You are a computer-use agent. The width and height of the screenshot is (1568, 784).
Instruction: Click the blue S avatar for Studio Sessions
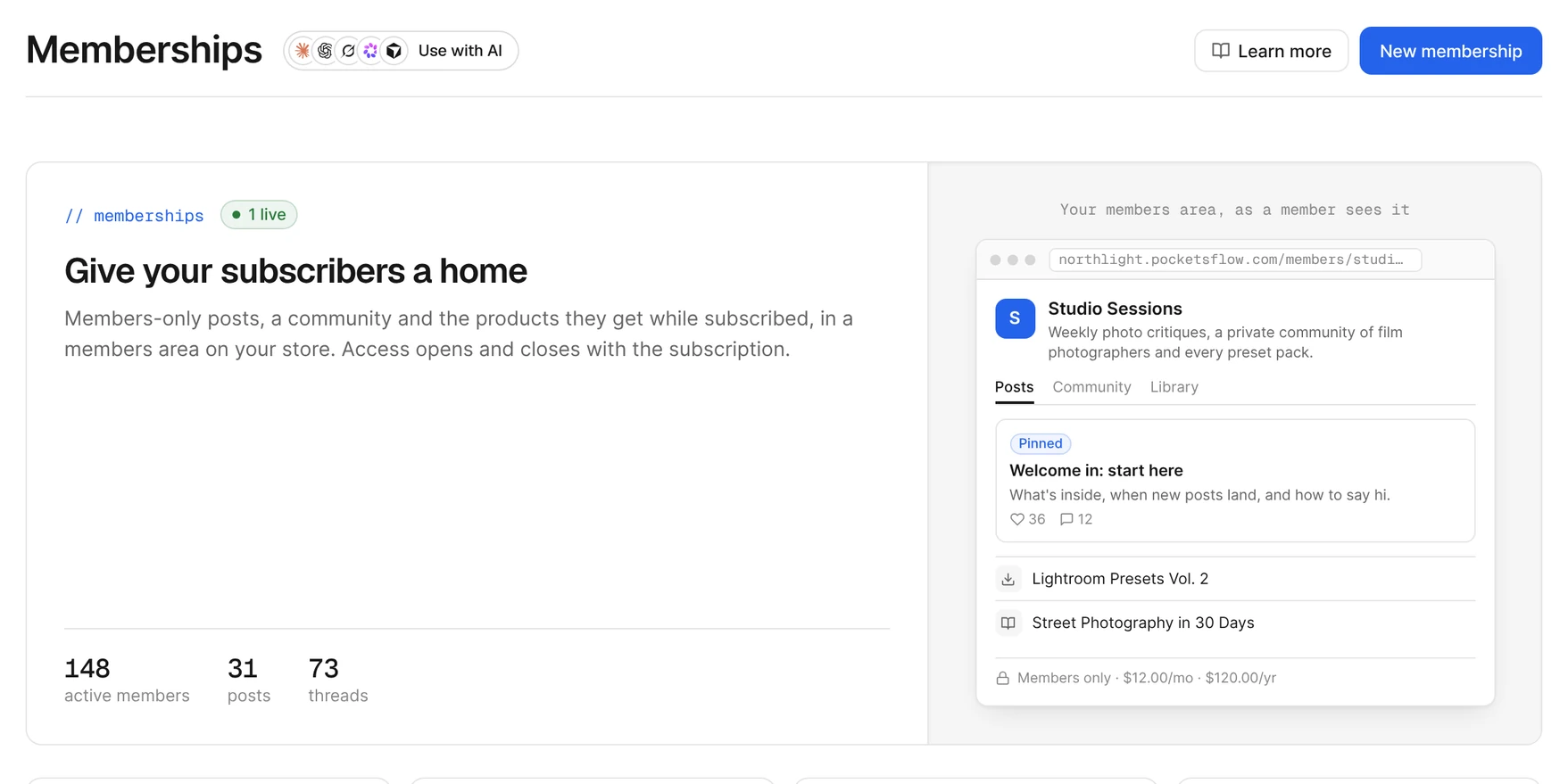(x=1015, y=318)
